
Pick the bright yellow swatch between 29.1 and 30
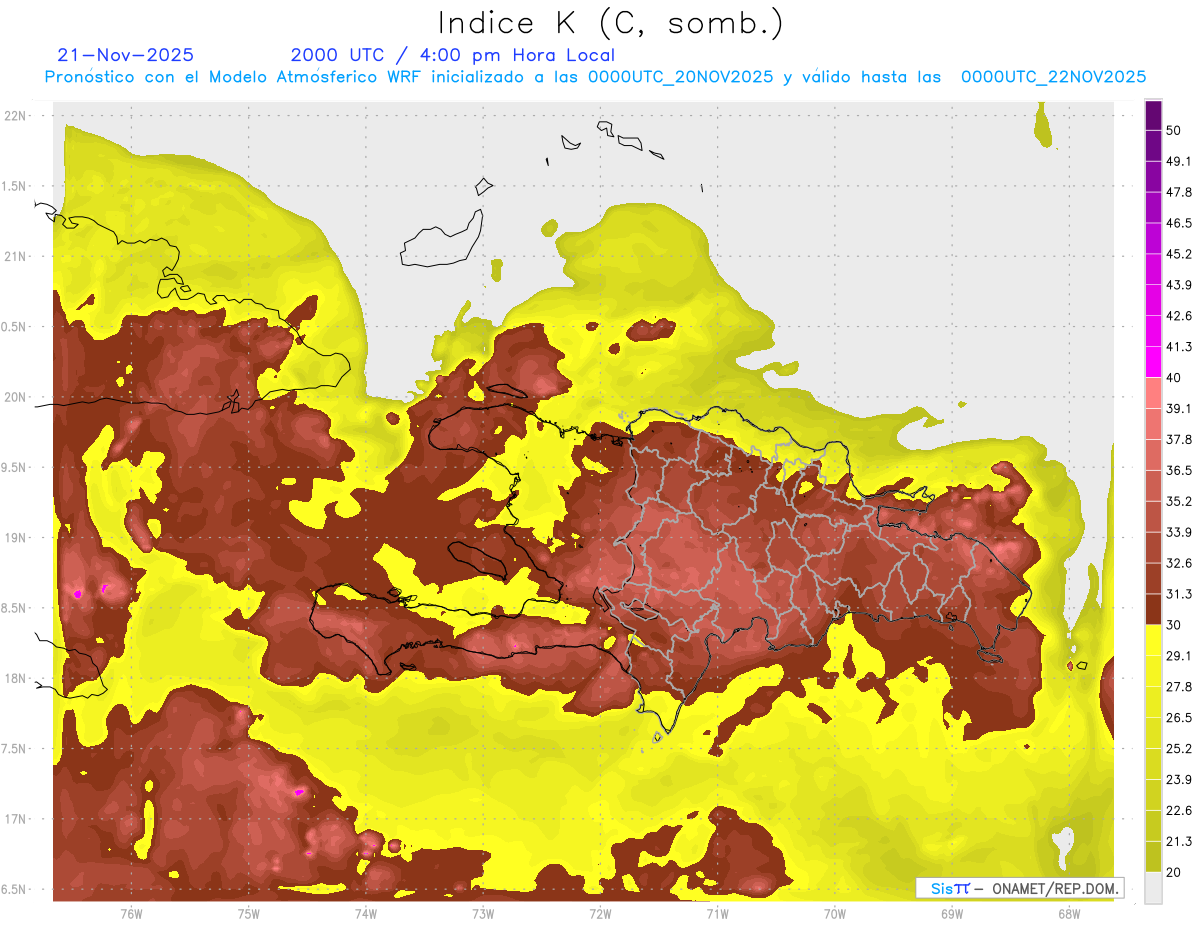click(1153, 640)
